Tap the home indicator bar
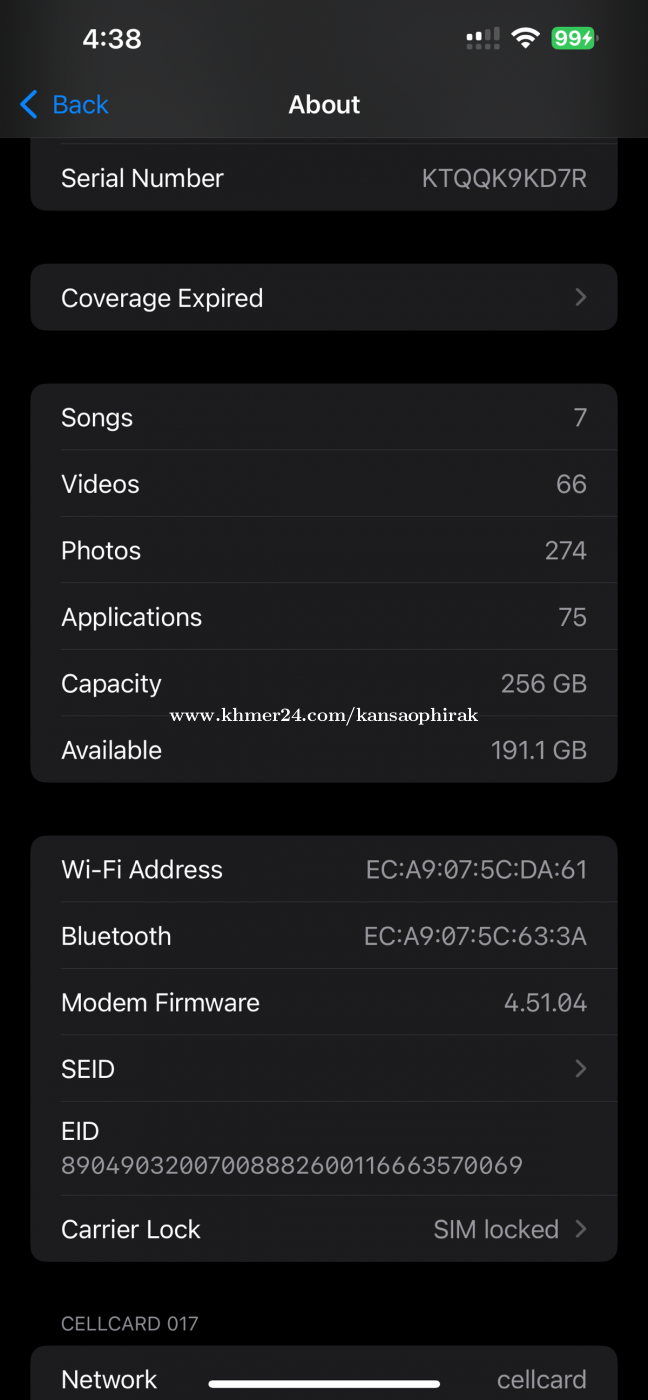The width and height of the screenshot is (648, 1400). [x=324, y=1384]
